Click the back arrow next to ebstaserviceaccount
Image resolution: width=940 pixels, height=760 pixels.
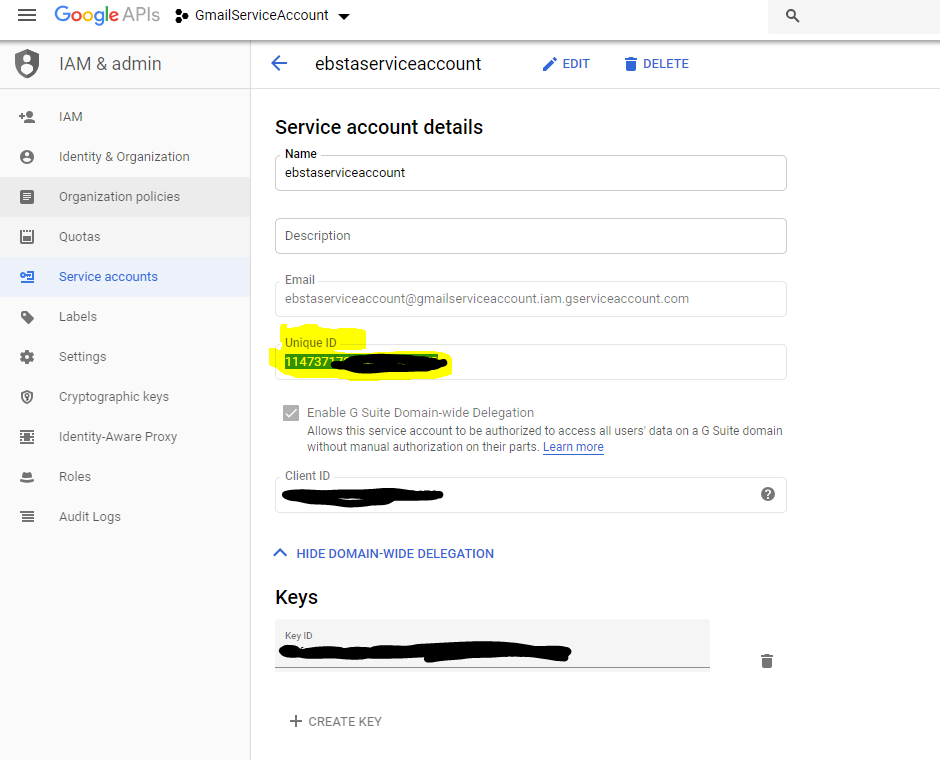coord(279,64)
